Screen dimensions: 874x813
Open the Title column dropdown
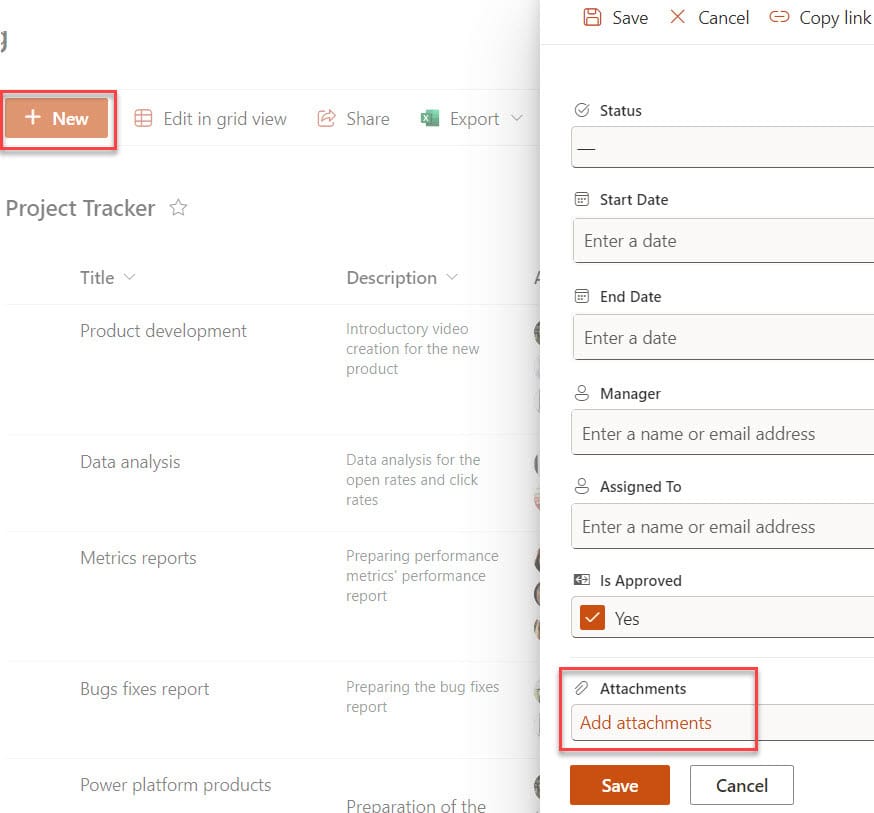point(129,277)
